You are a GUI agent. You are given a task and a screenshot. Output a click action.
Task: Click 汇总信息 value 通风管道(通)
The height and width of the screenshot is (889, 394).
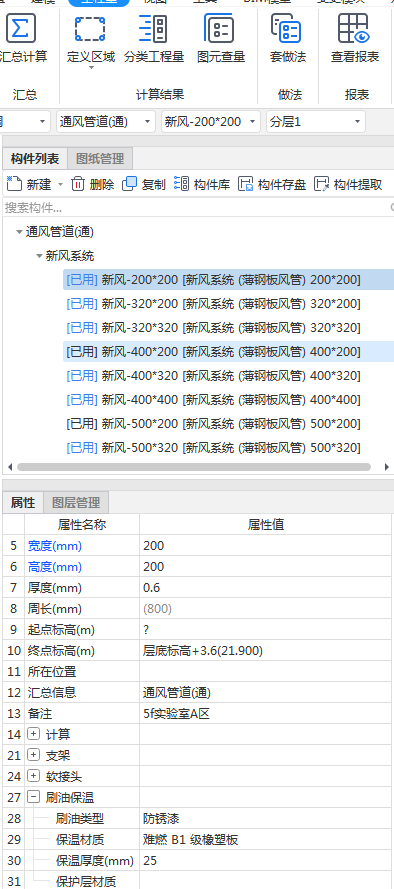pos(265,693)
